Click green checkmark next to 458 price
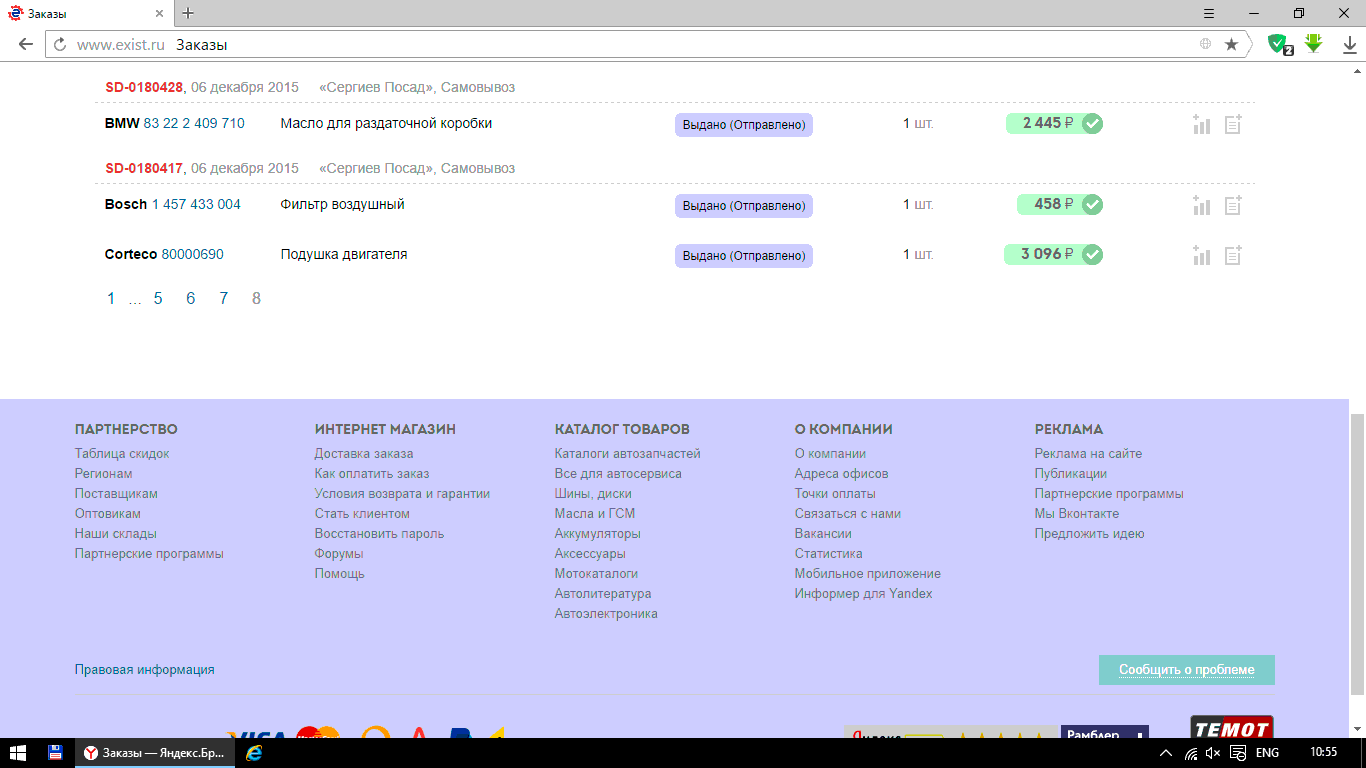Screen dimensions: 1366x768 (1092, 205)
